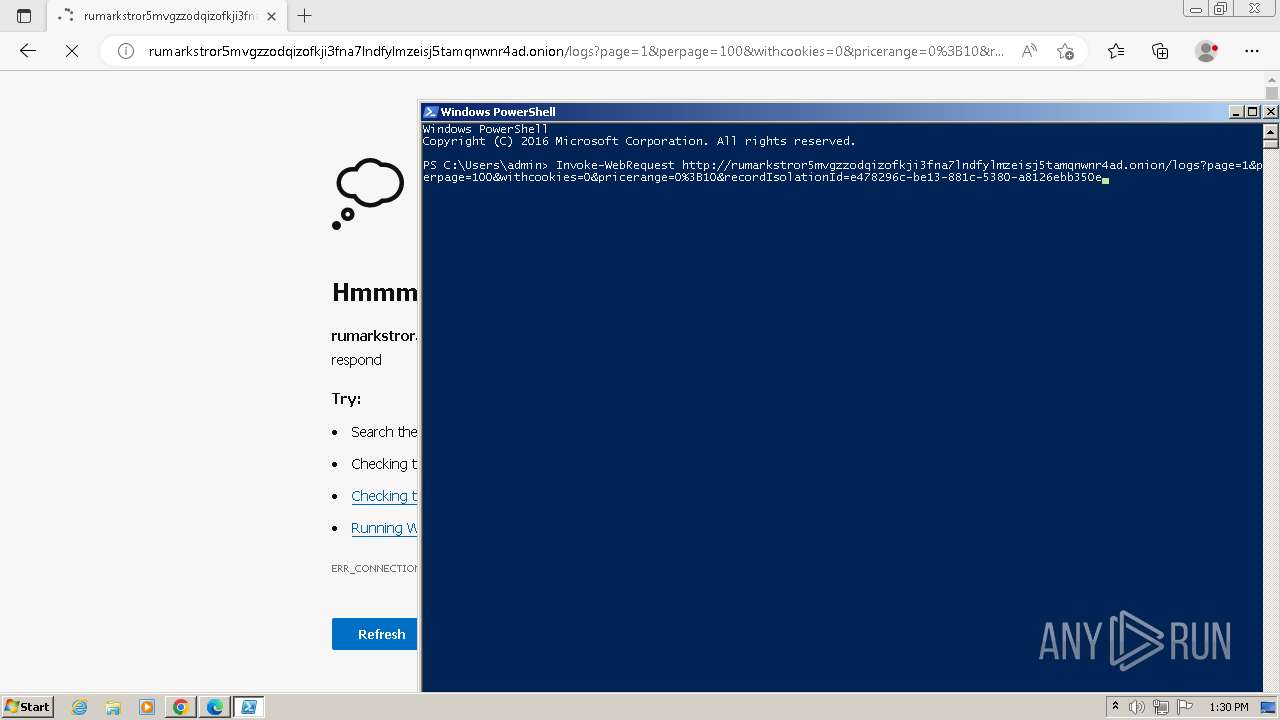The image size is (1280, 720).
Task: Open Edge tab actions menu icon
Action: point(24,15)
